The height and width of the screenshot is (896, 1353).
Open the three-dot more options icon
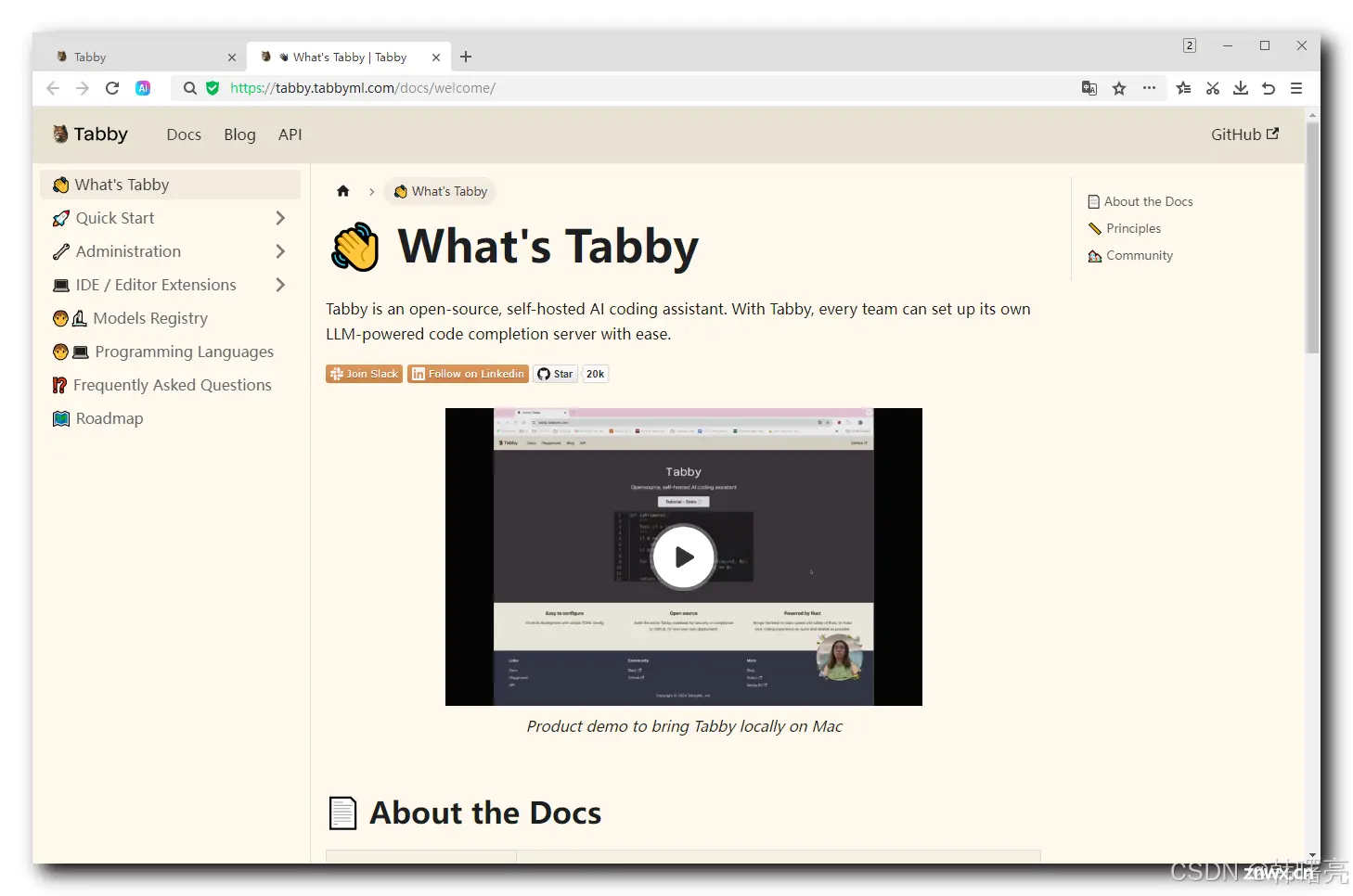tap(1149, 88)
